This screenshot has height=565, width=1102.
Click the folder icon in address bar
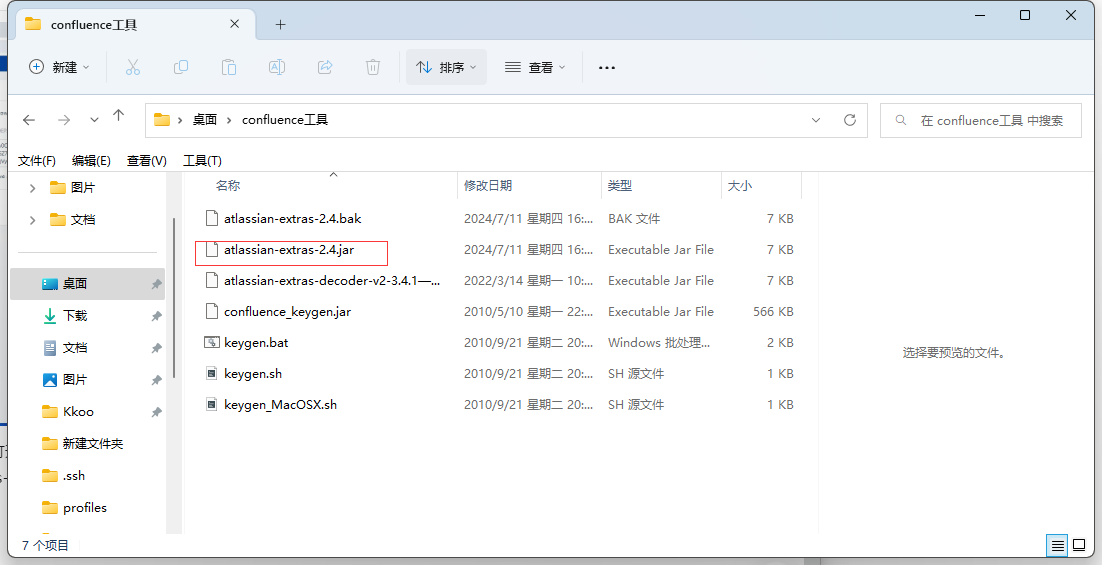pos(162,119)
